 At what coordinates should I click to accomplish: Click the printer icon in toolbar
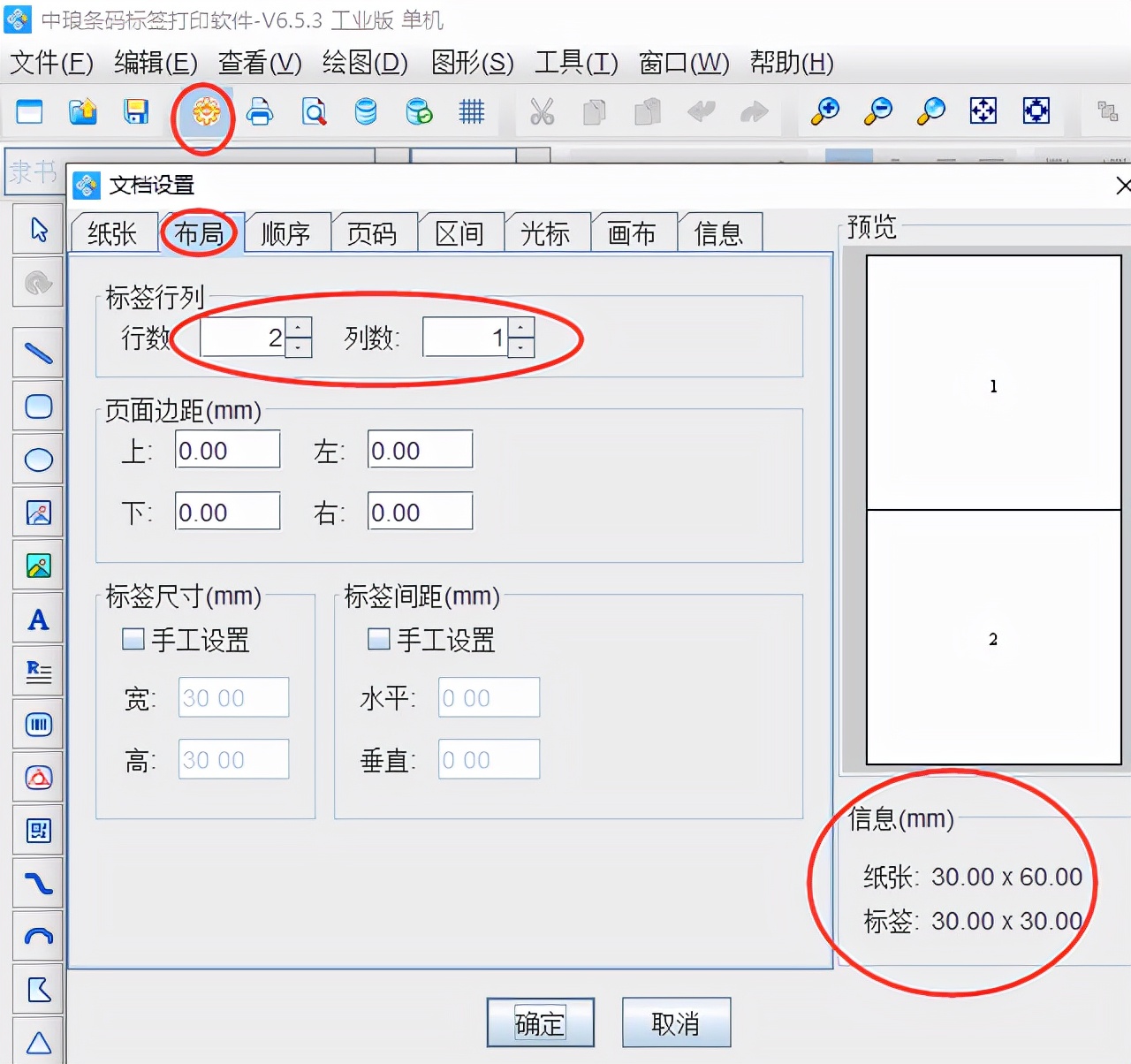pyautogui.click(x=260, y=111)
